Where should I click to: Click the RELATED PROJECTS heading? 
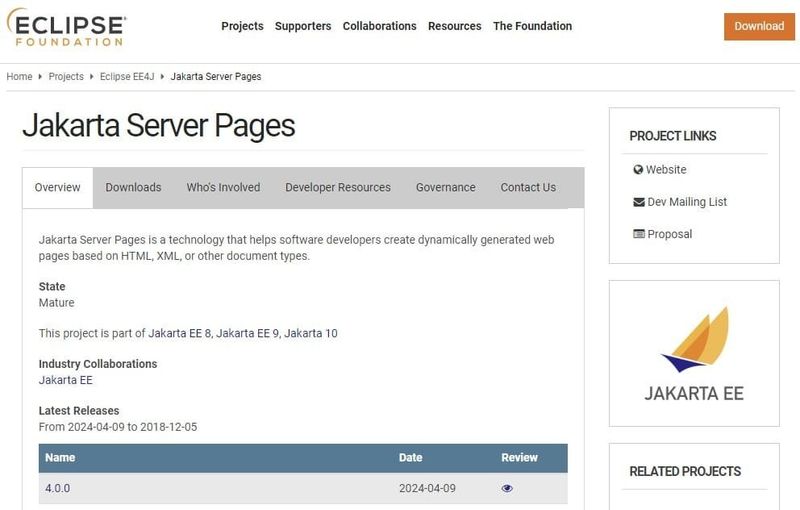[x=685, y=472]
